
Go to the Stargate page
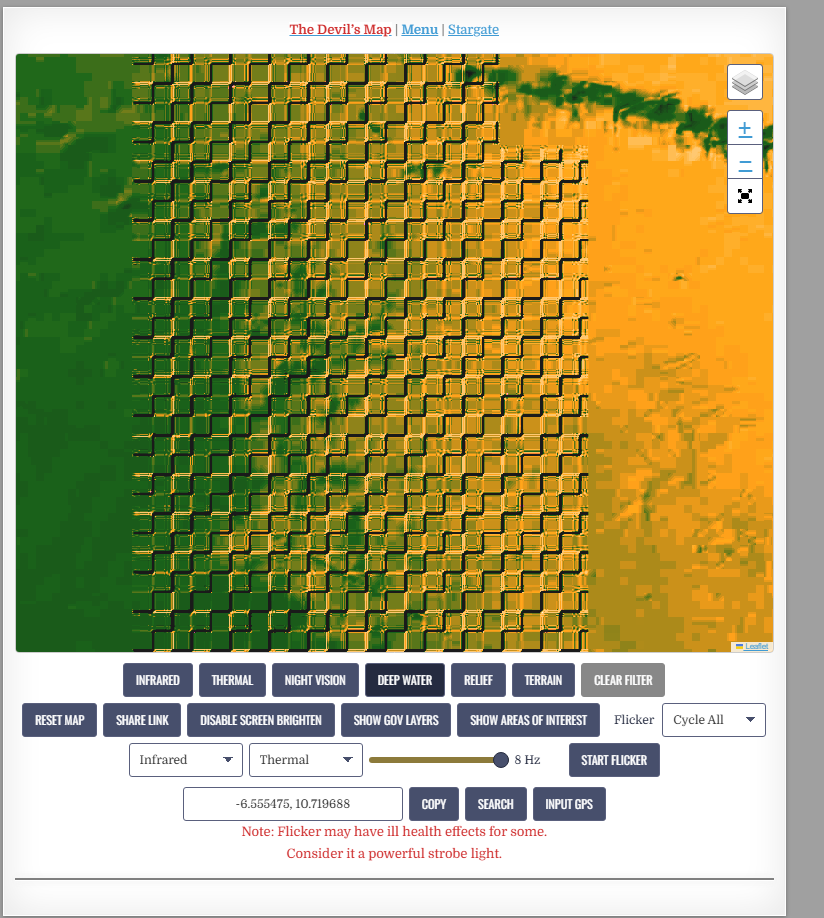click(473, 29)
